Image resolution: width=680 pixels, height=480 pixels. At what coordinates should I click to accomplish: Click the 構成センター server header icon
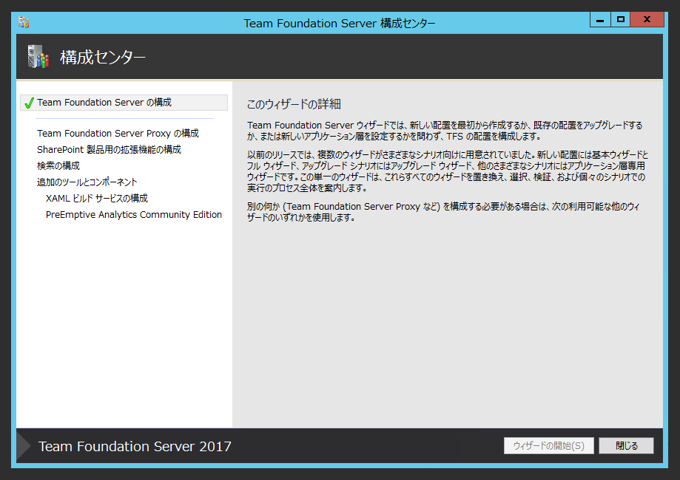point(38,57)
